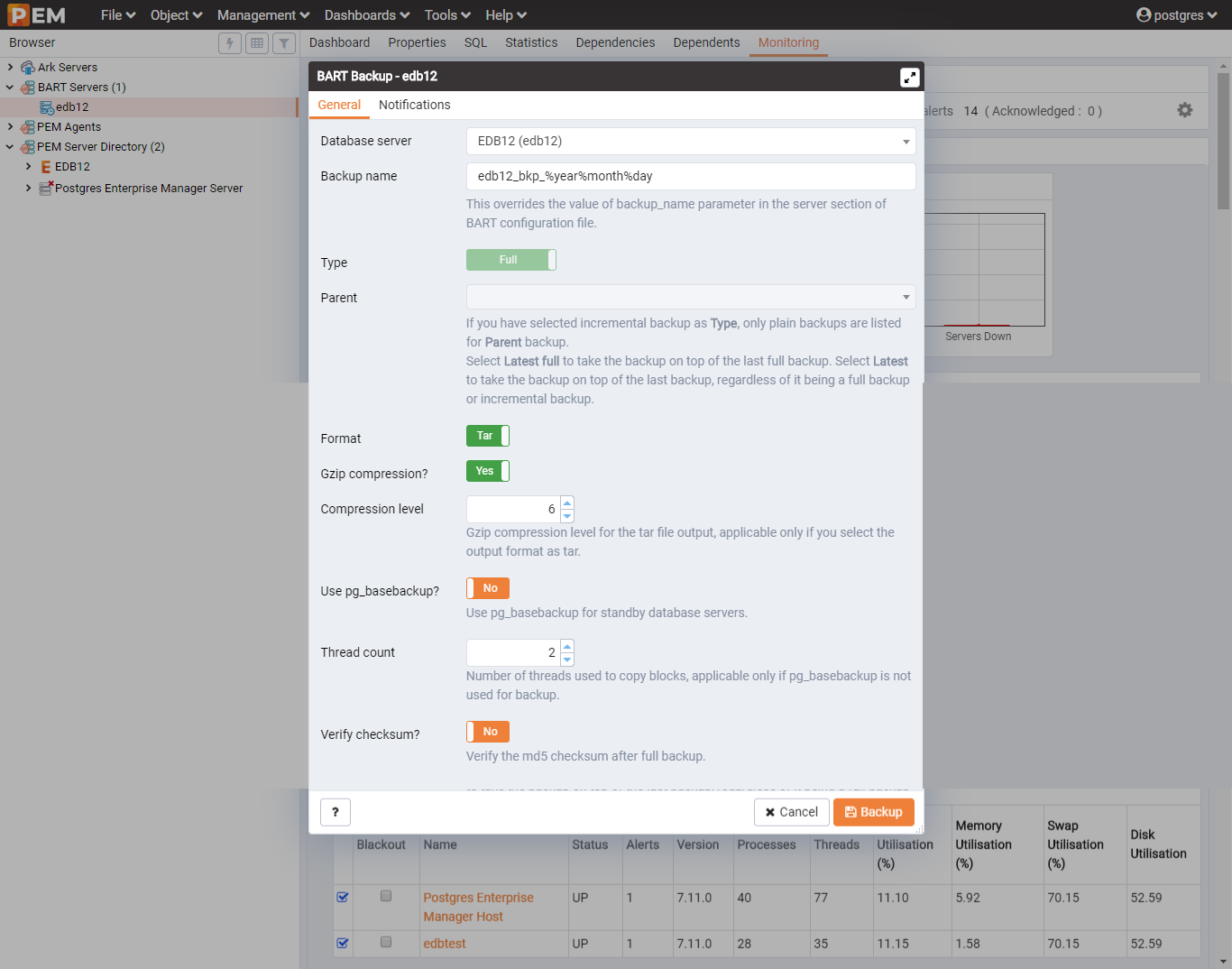Click the Compression level number field
Screen dimensions: 1232x969
(513, 509)
